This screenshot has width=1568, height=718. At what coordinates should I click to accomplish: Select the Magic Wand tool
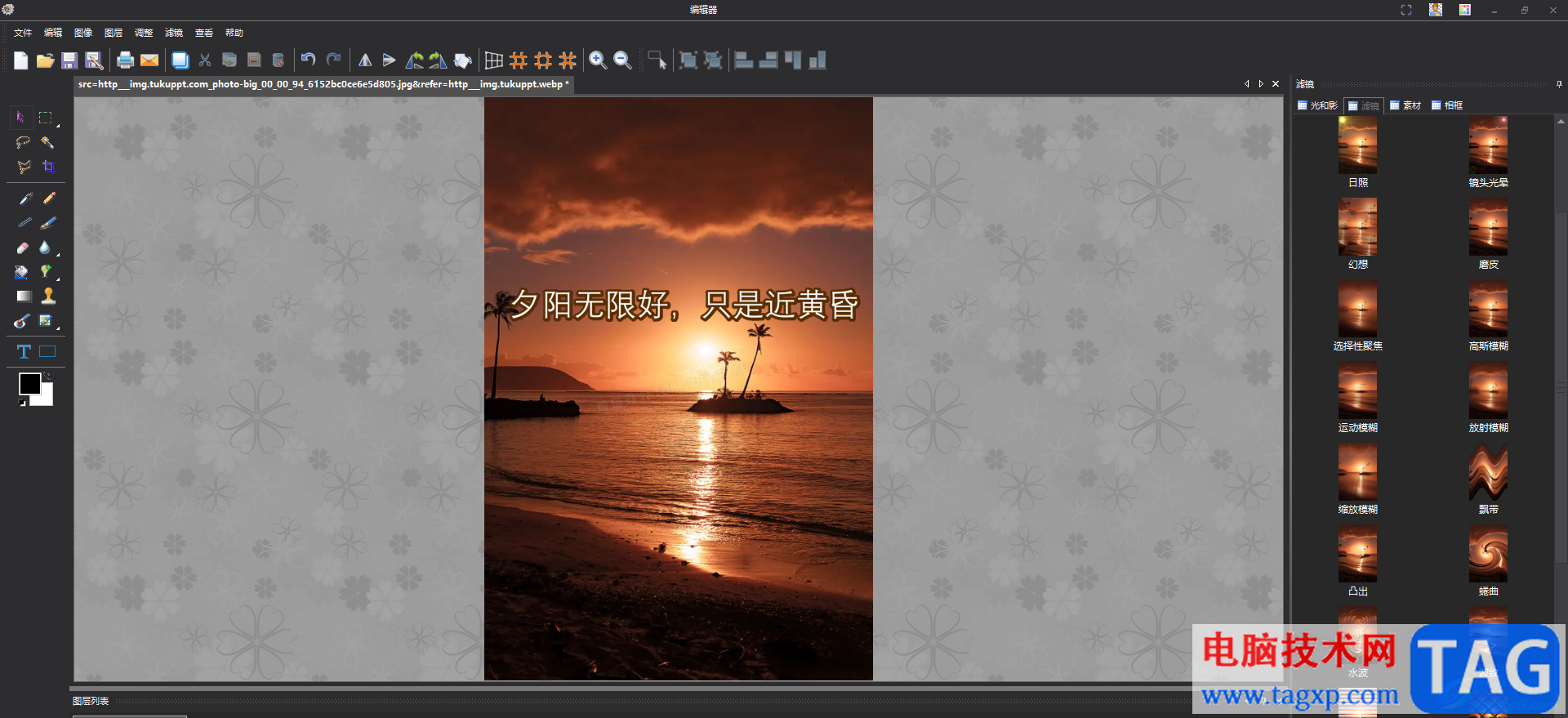[x=48, y=142]
